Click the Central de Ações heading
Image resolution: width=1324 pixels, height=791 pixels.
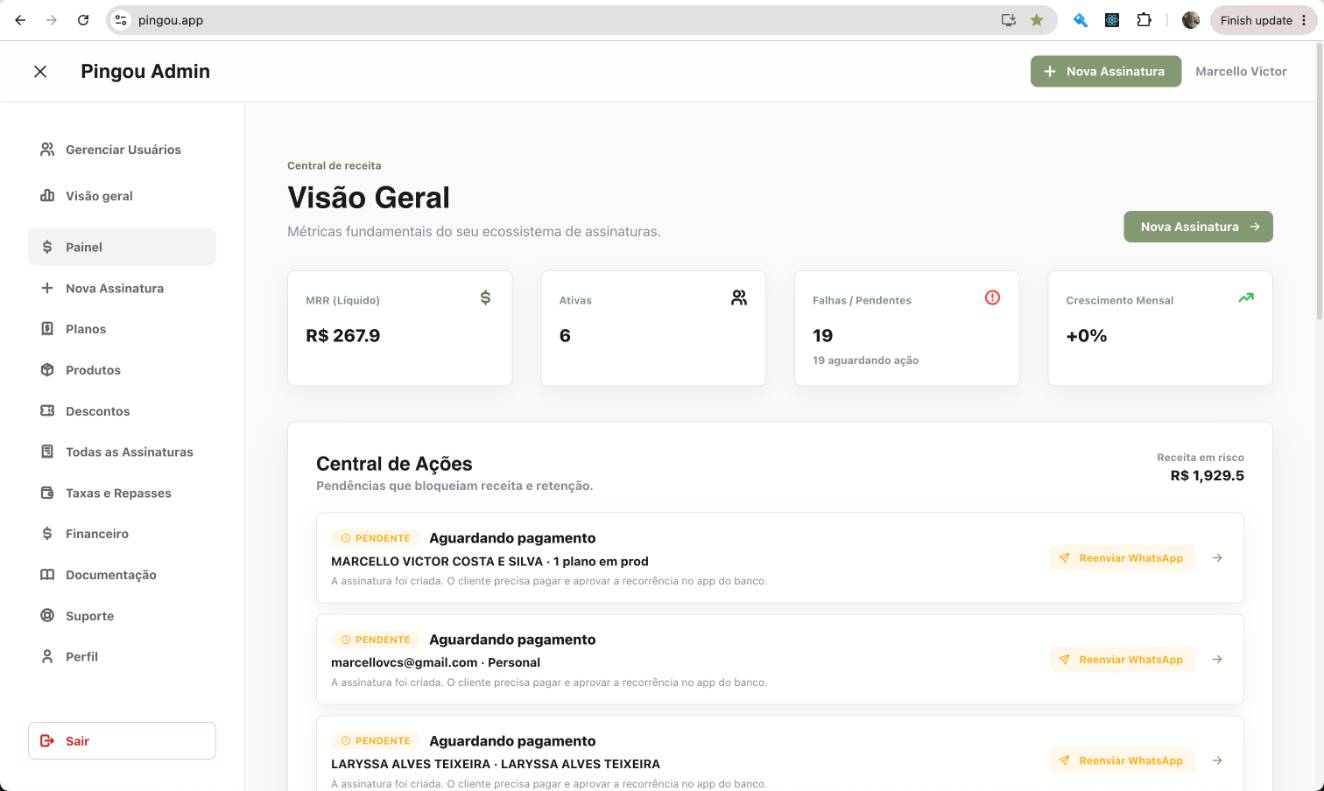[x=394, y=463]
